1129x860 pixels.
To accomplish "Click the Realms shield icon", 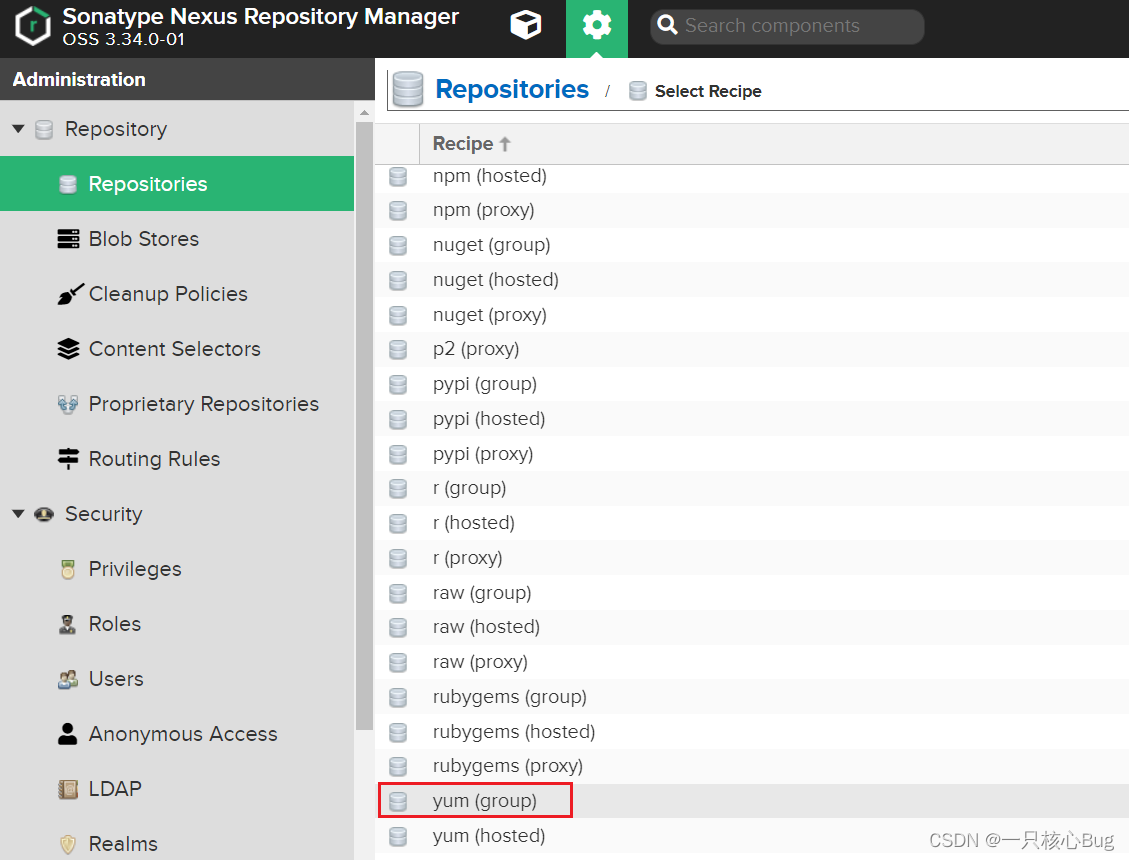I will tap(68, 843).
